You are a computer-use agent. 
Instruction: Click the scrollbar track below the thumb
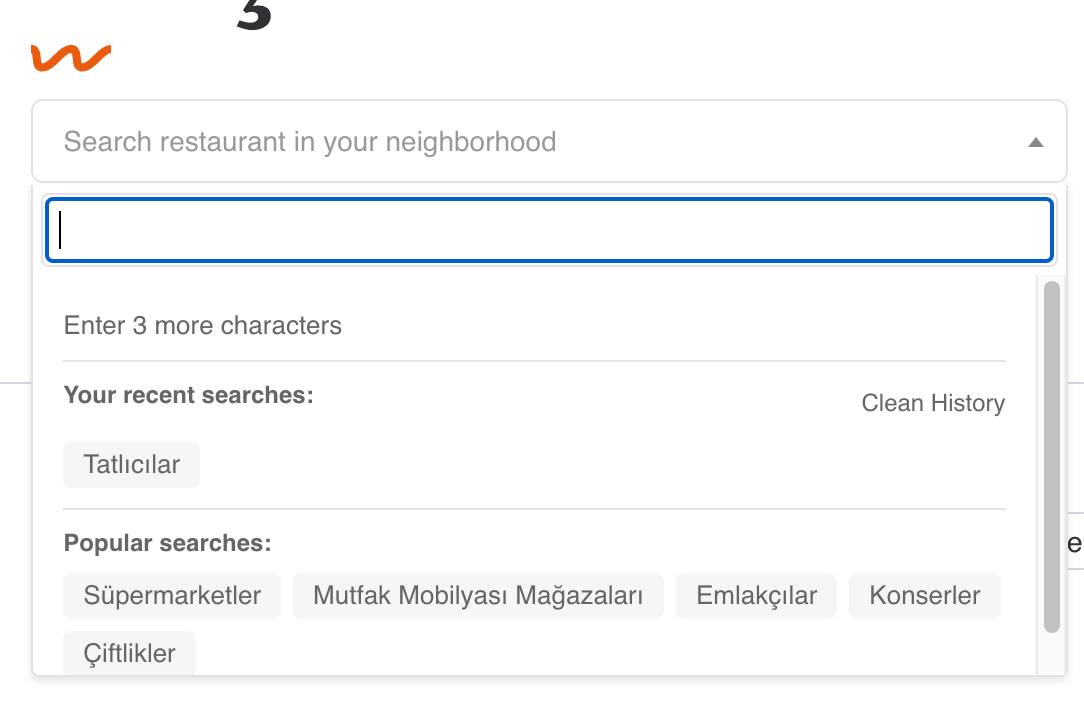tap(1051, 654)
